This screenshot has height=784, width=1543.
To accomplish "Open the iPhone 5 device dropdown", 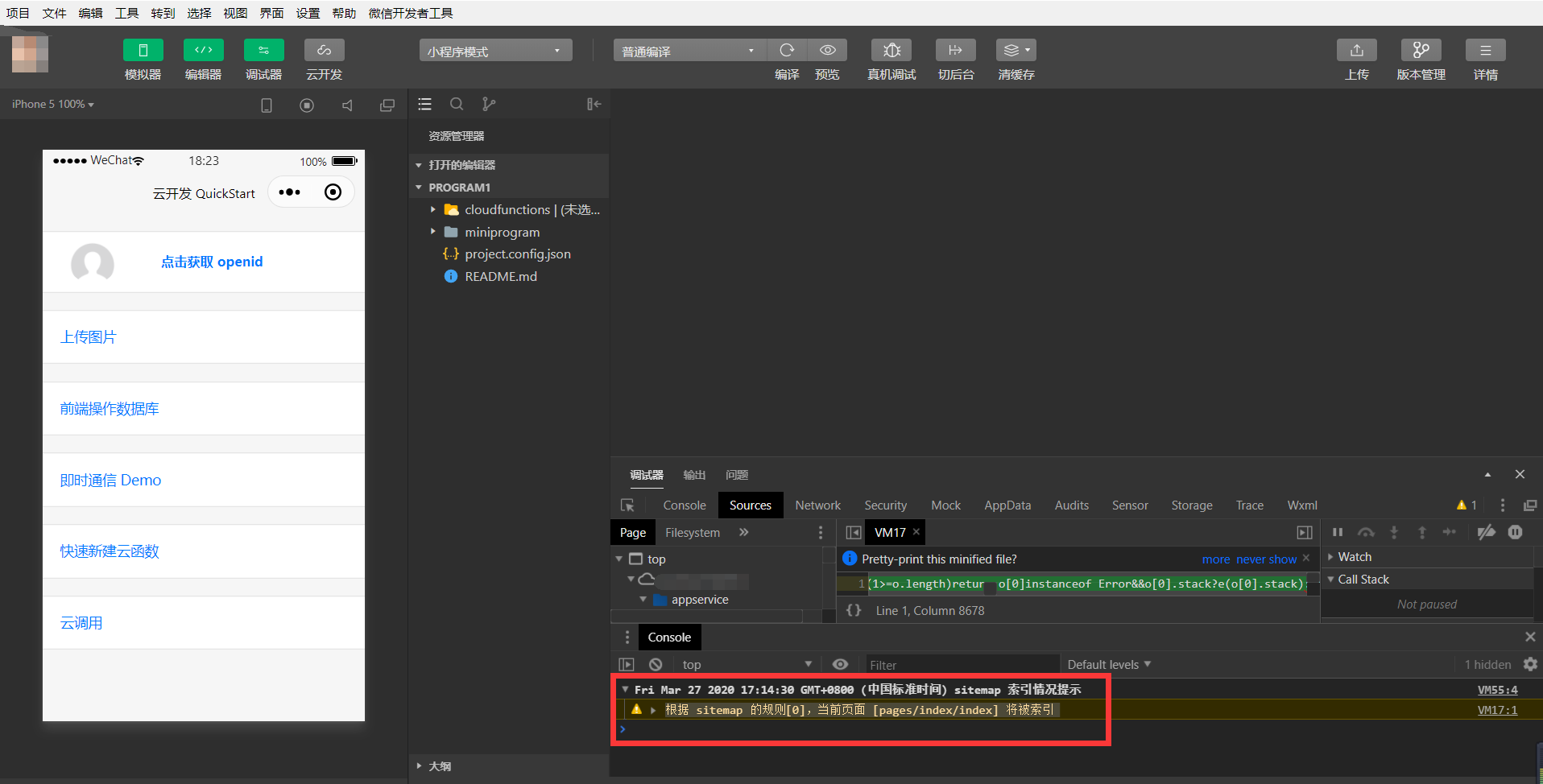I will (51, 104).
